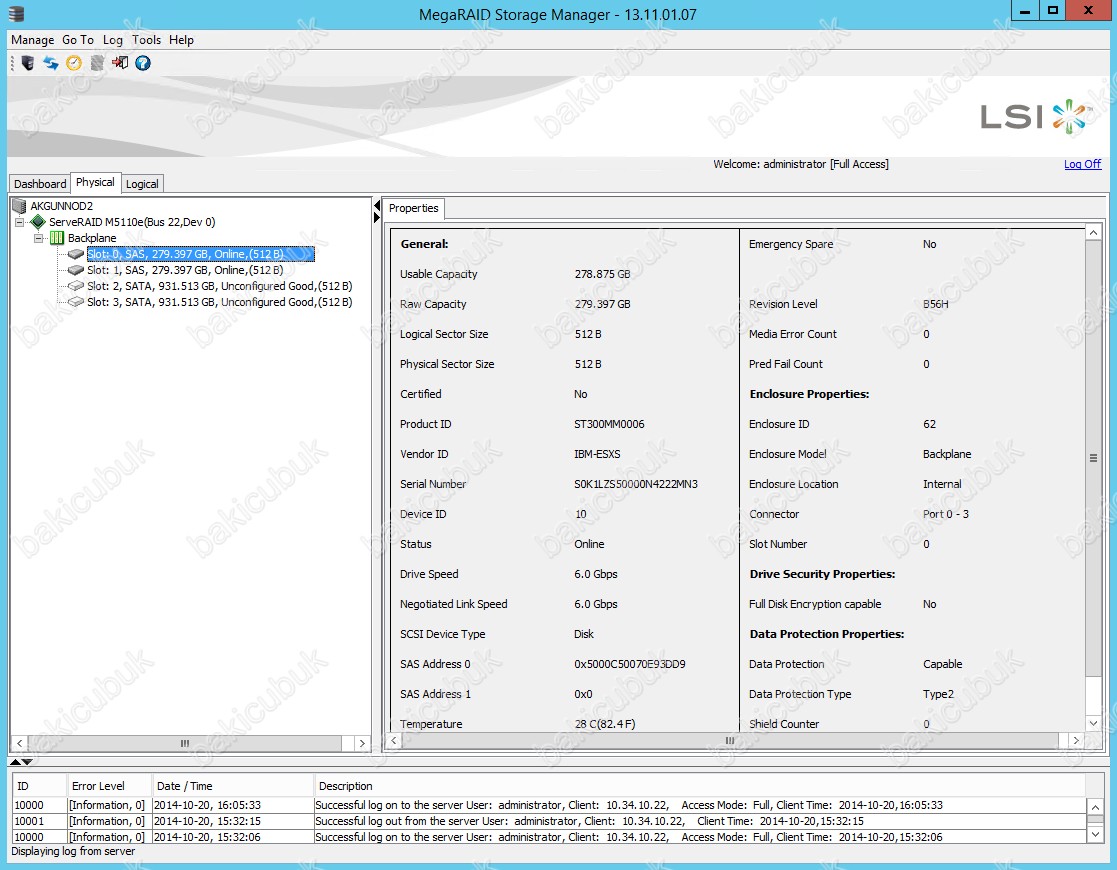Select the log entry timed 15:32:06

point(549,837)
